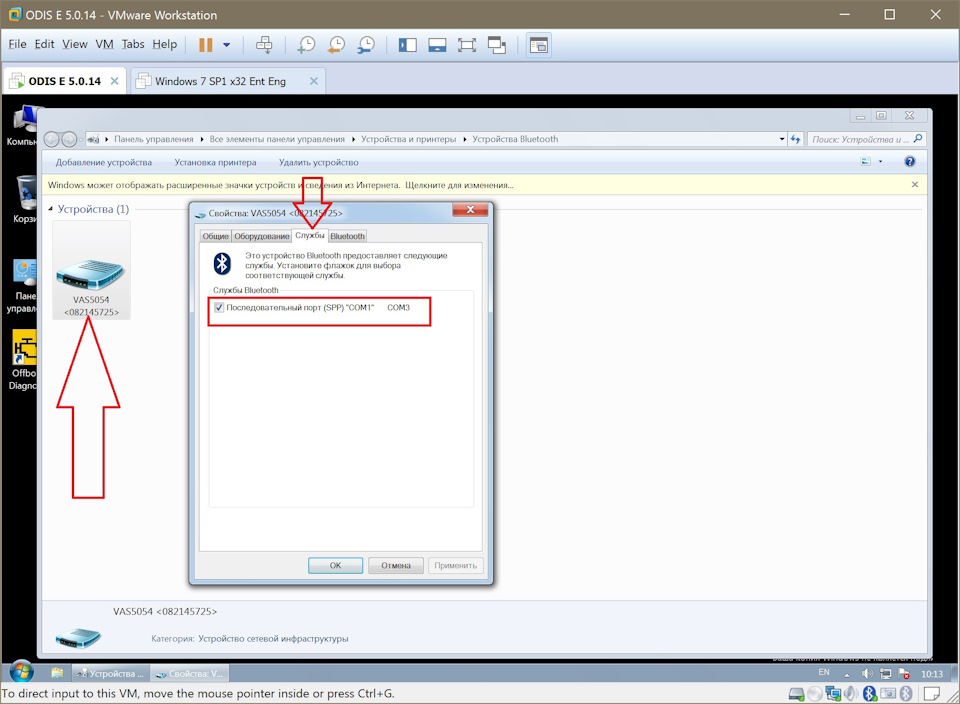Open the Edit menu
This screenshot has height=704, width=960.
click(x=44, y=44)
